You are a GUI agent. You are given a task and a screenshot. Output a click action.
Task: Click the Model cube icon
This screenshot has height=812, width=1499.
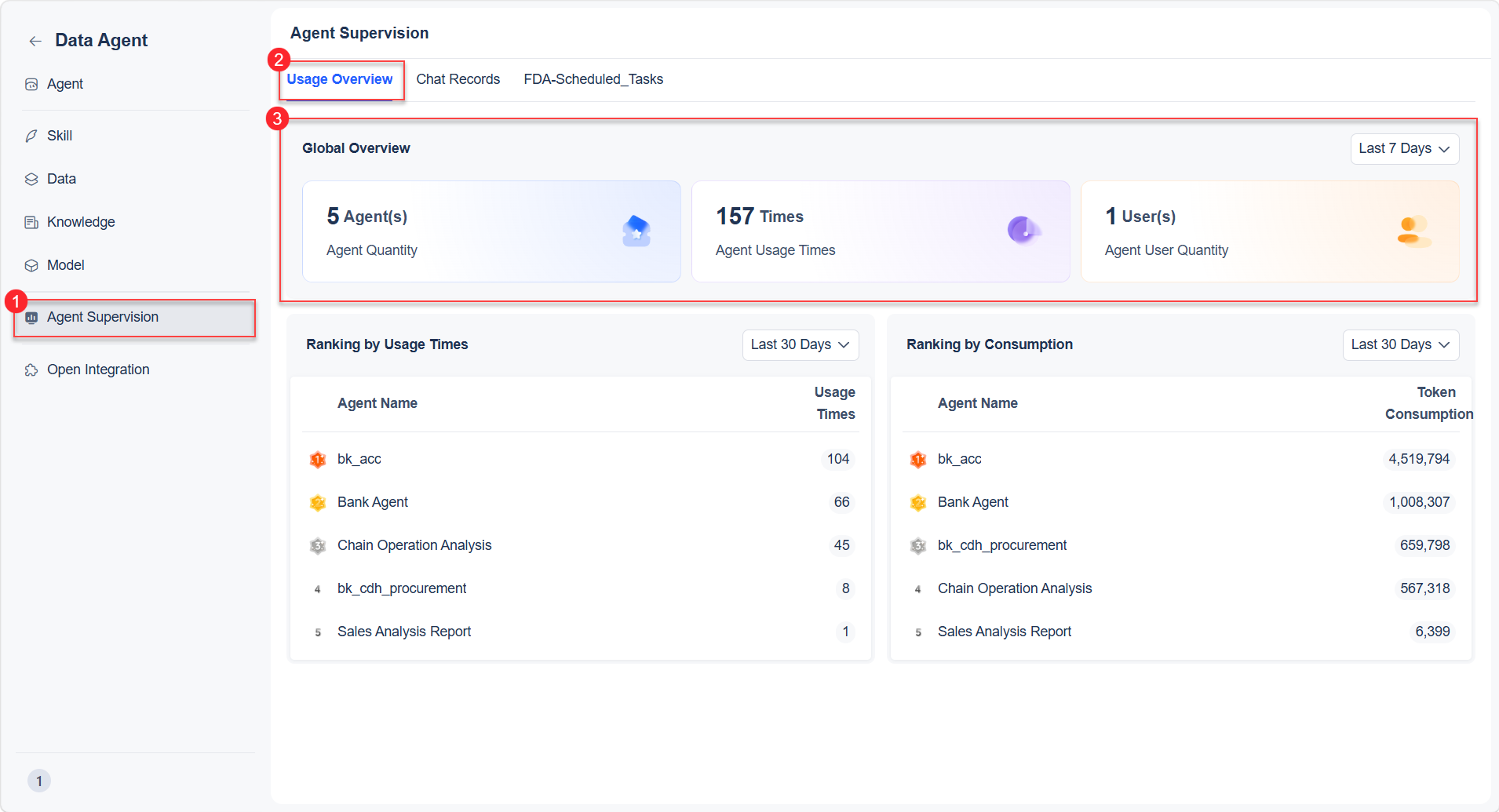[31, 265]
